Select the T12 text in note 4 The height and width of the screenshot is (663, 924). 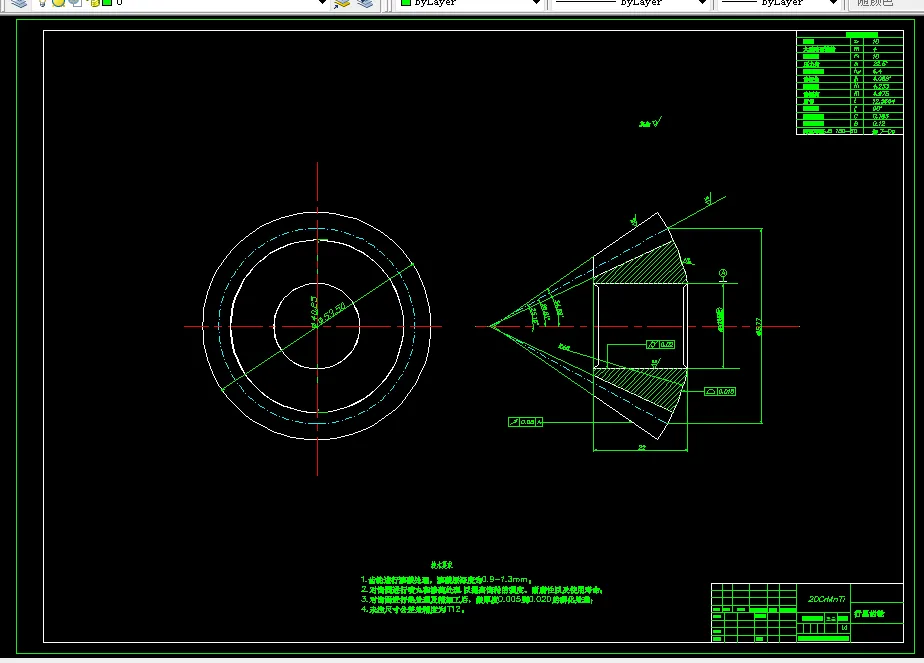[x=454, y=609]
